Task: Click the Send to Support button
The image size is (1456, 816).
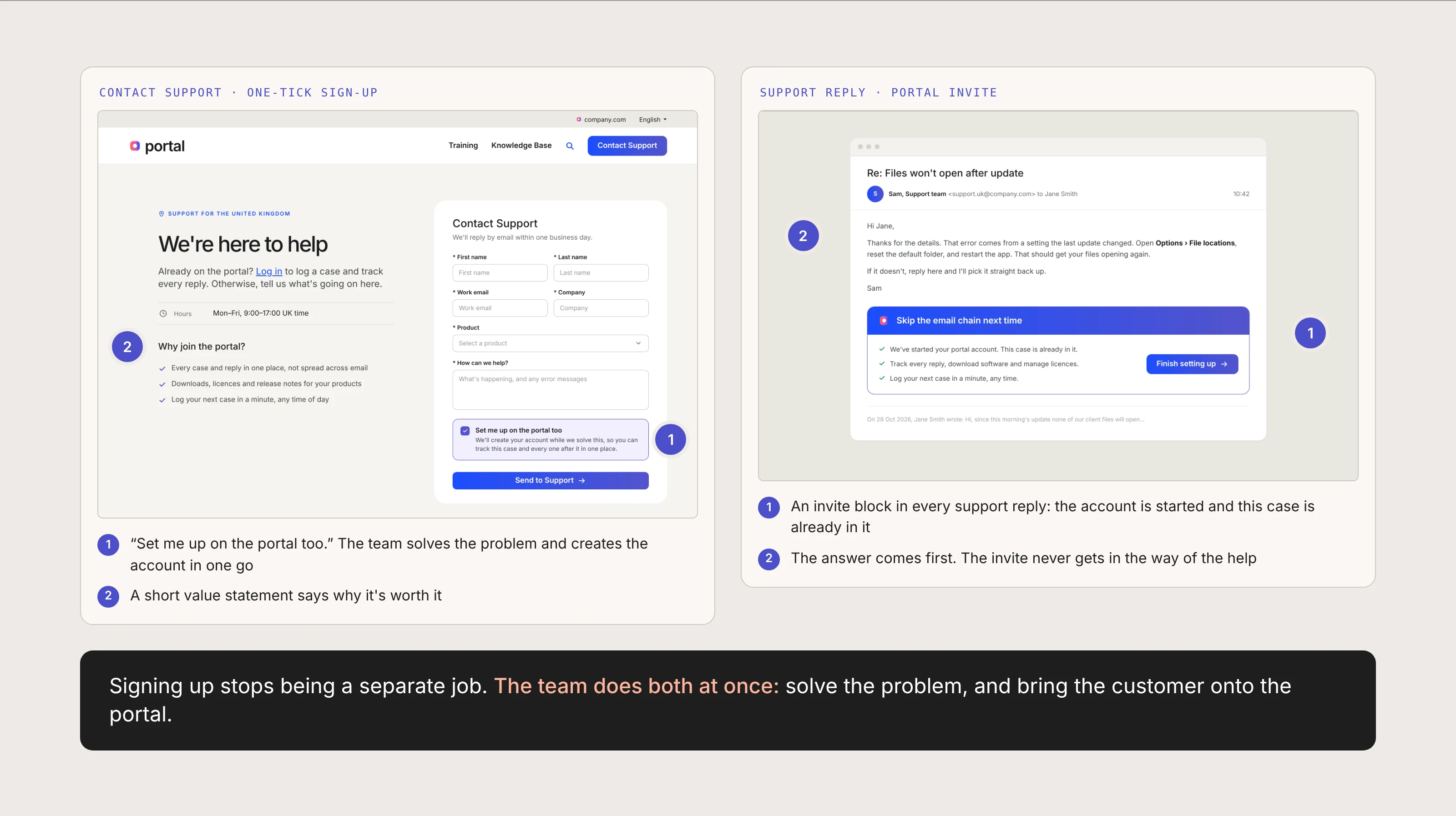Action: [550, 480]
